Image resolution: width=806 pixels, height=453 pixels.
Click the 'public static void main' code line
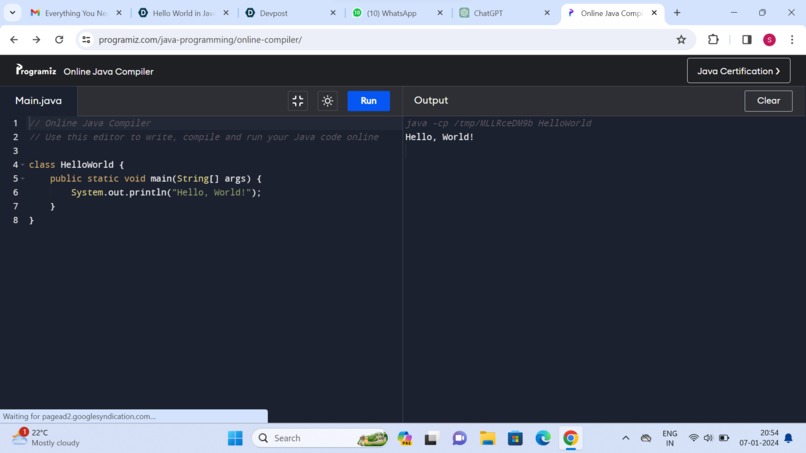coord(156,178)
